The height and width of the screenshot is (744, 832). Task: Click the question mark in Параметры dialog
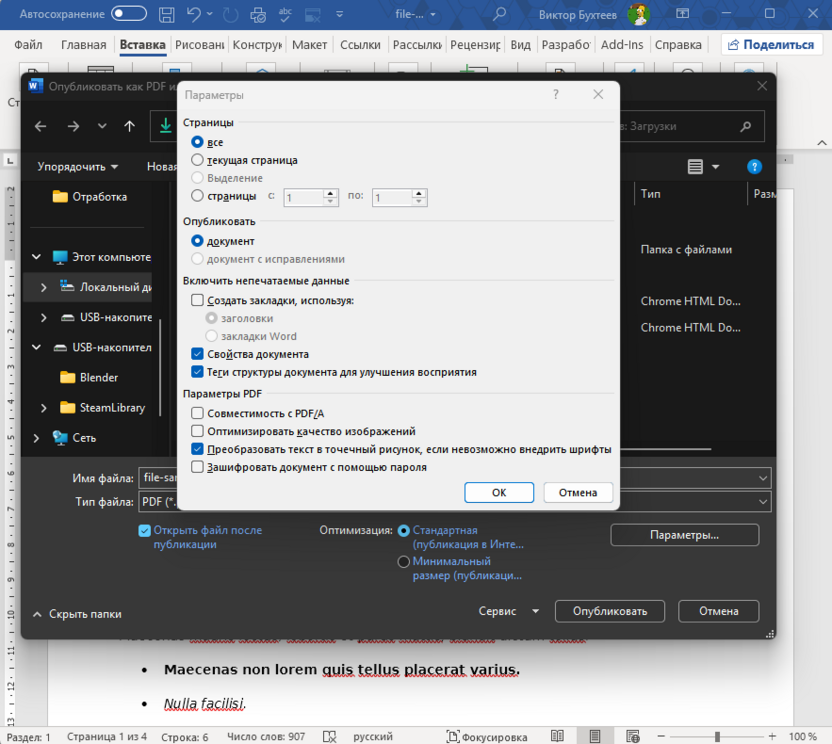click(556, 94)
